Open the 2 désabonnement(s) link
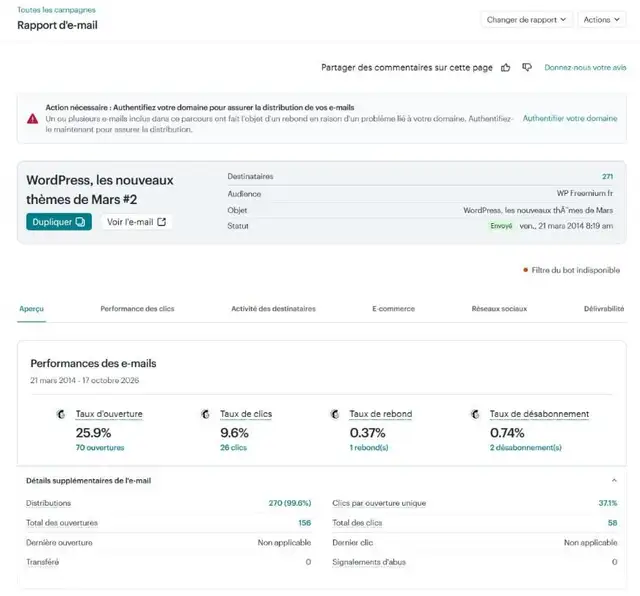Viewport: 640px width, 596px height. pos(526,448)
